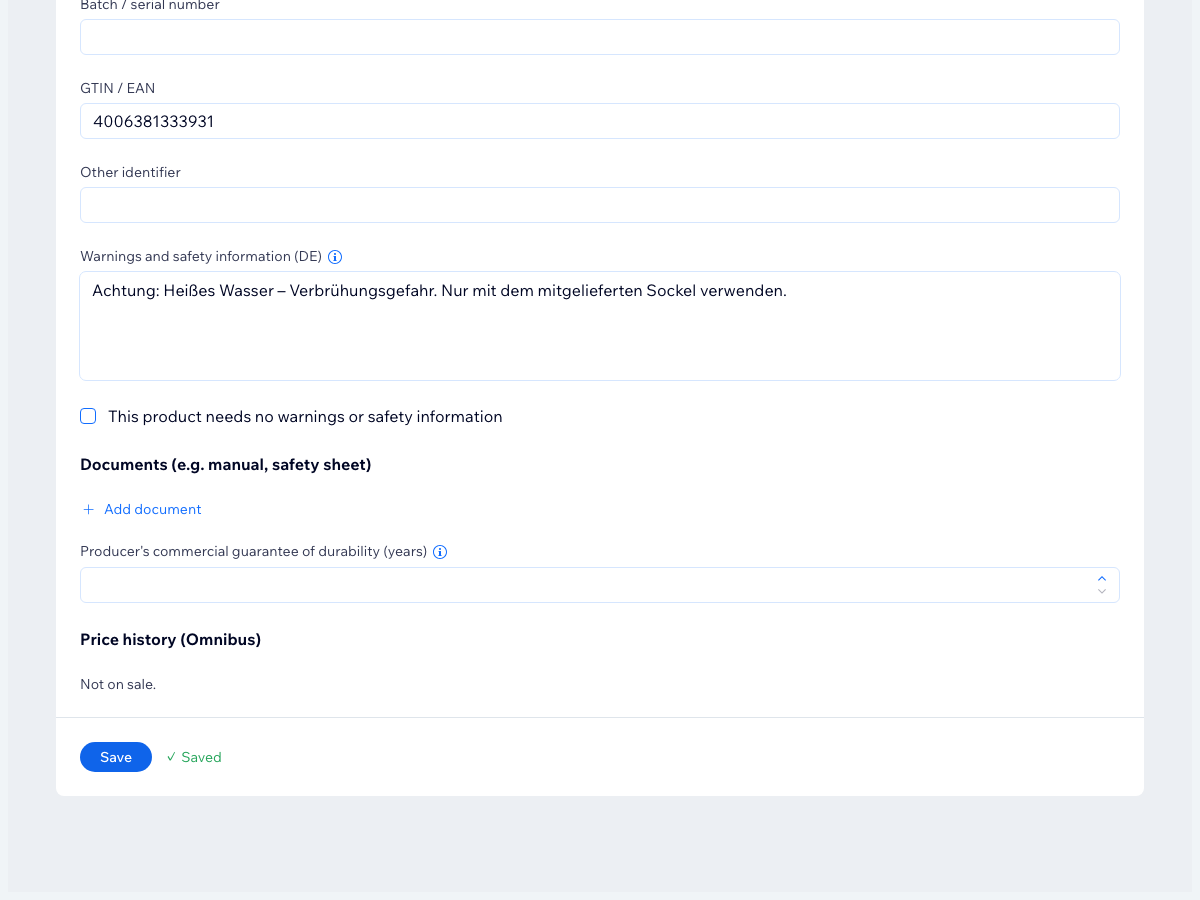Click the GTIN / EAN label
Viewport: 1200px width, 900px height.
tap(118, 88)
